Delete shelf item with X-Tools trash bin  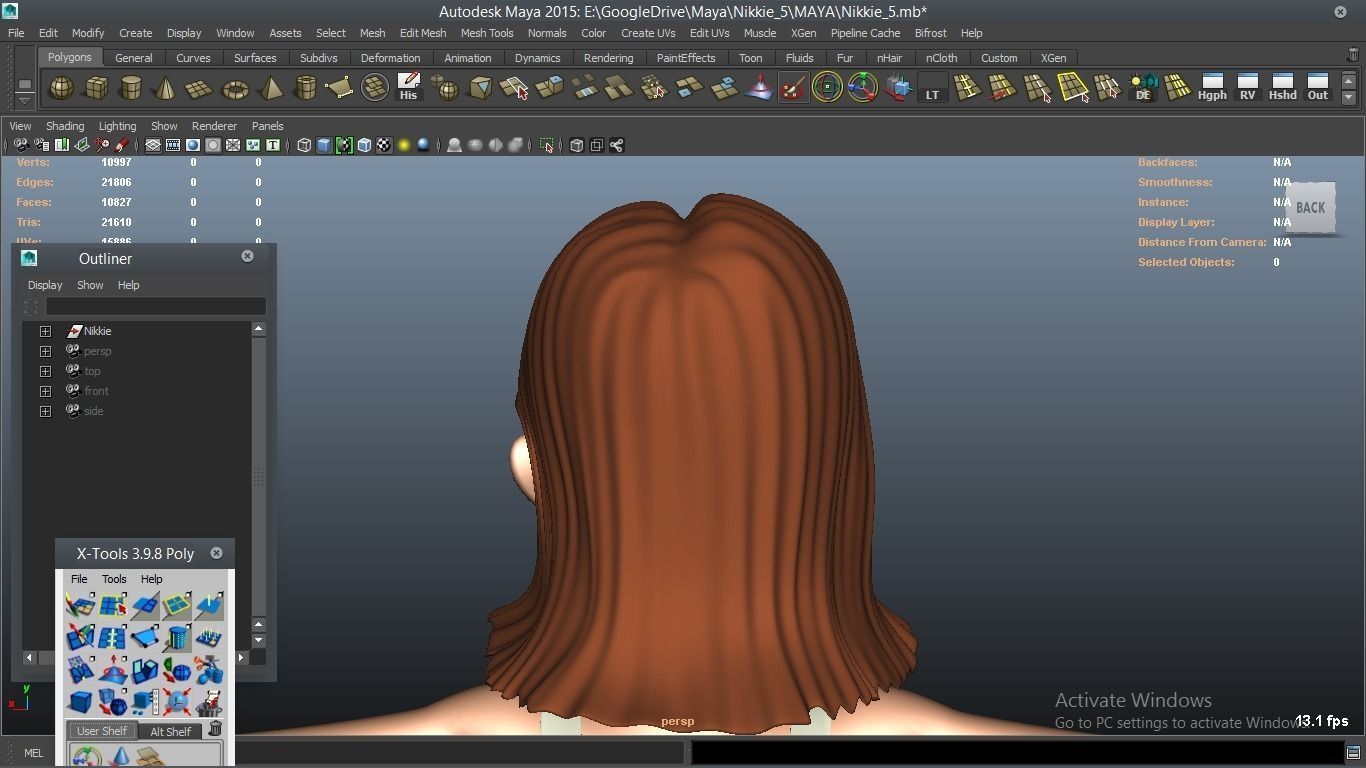click(x=215, y=729)
